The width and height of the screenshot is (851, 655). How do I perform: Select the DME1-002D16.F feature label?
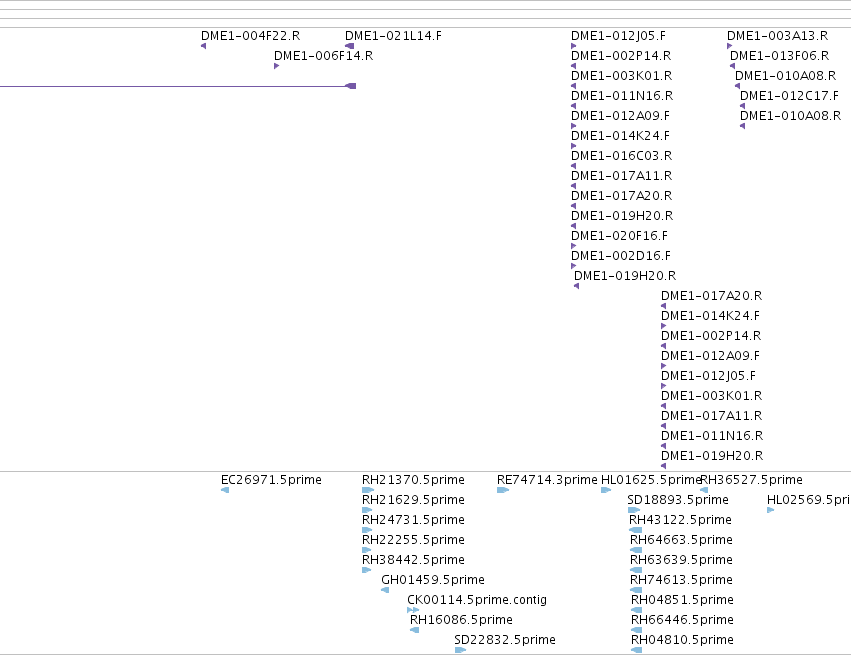(621, 256)
